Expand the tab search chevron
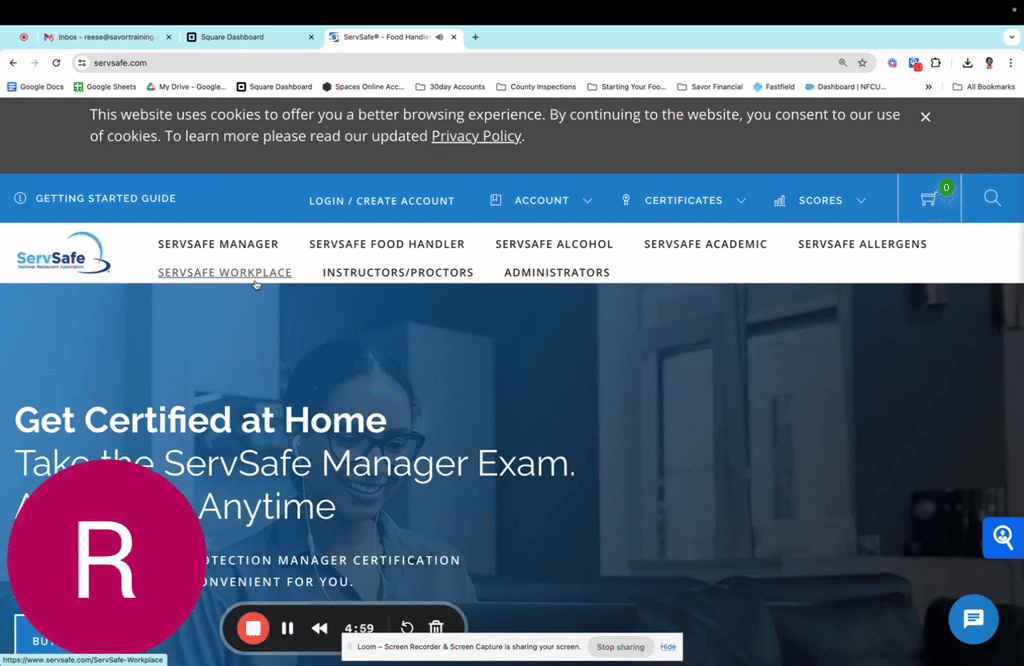Viewport: 1024px width, 666px height. click(x=1012, y=37)
